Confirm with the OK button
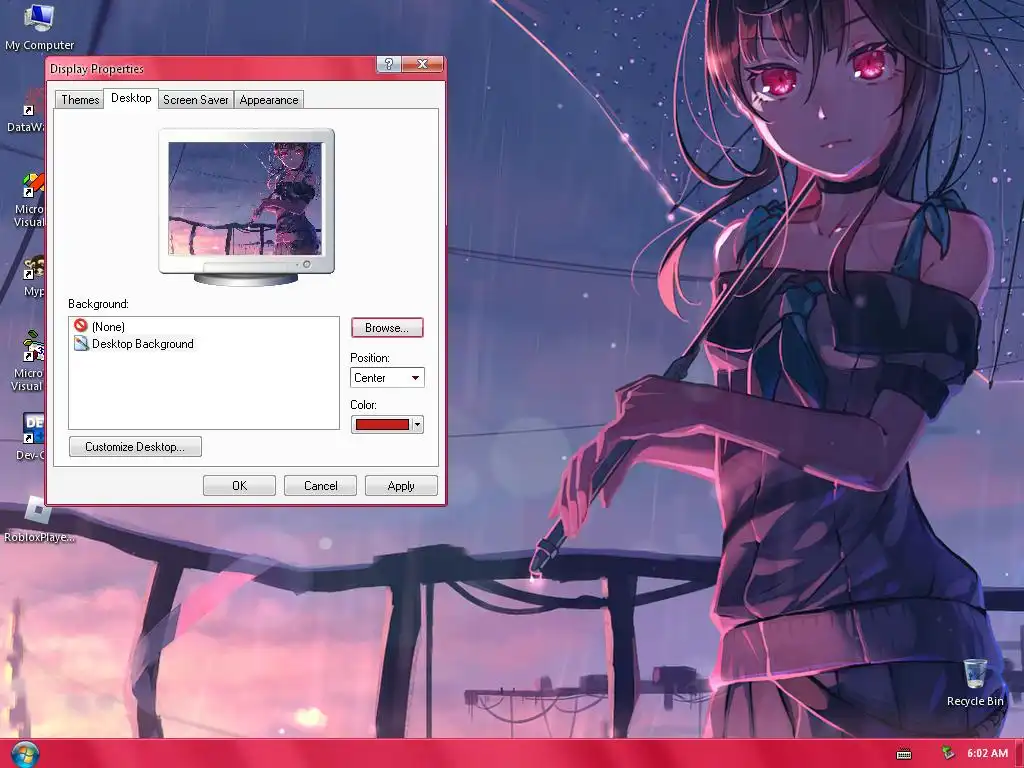 [x=239, y=486]
